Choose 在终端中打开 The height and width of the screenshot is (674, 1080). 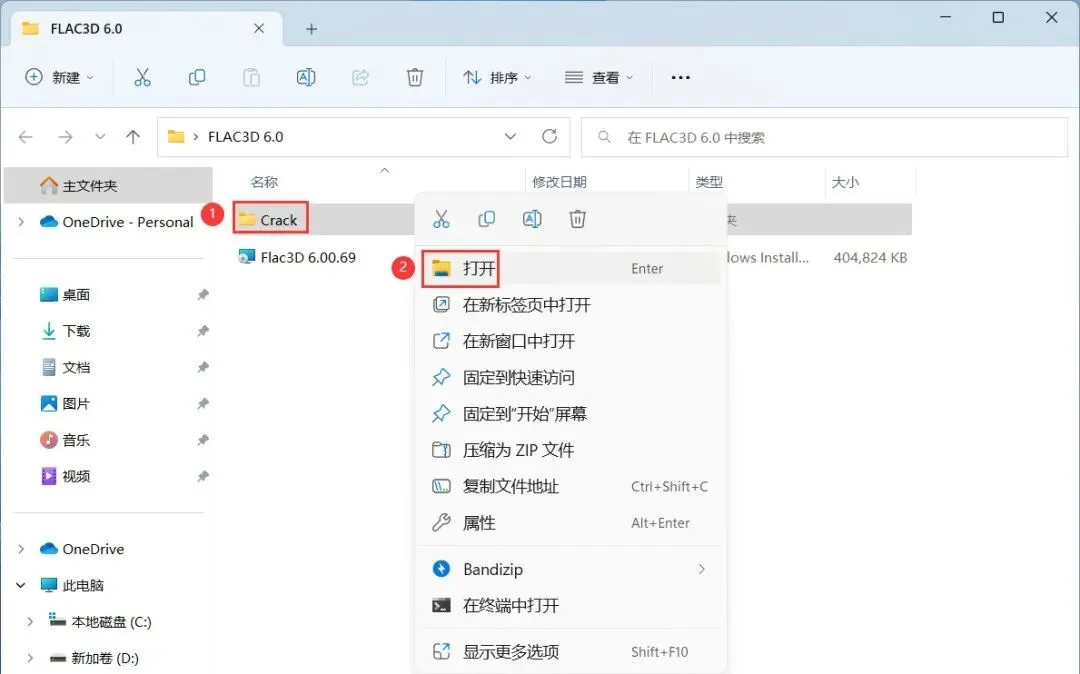point(571,606)
